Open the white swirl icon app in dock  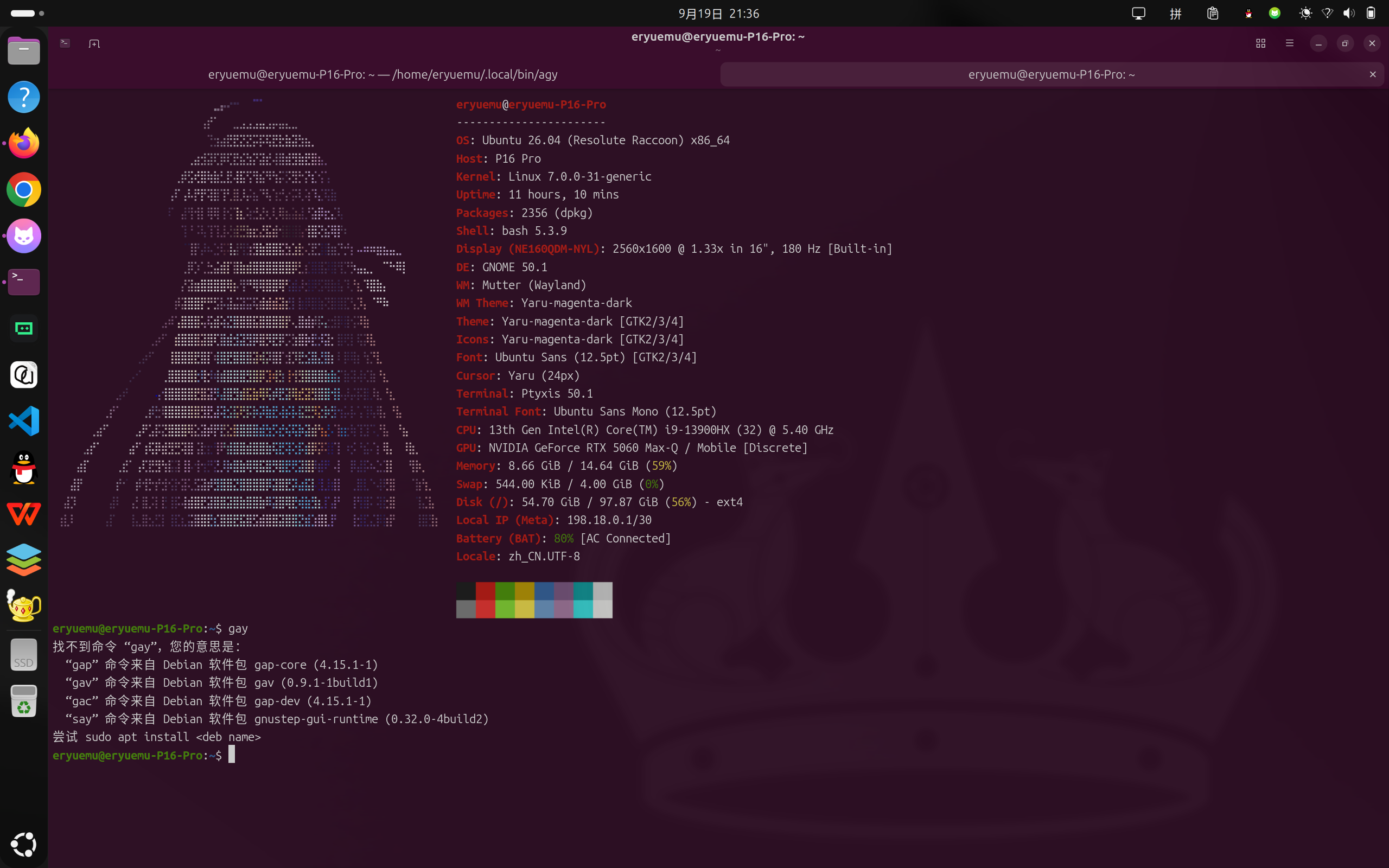pyautogui.click(x=23, y=374)
